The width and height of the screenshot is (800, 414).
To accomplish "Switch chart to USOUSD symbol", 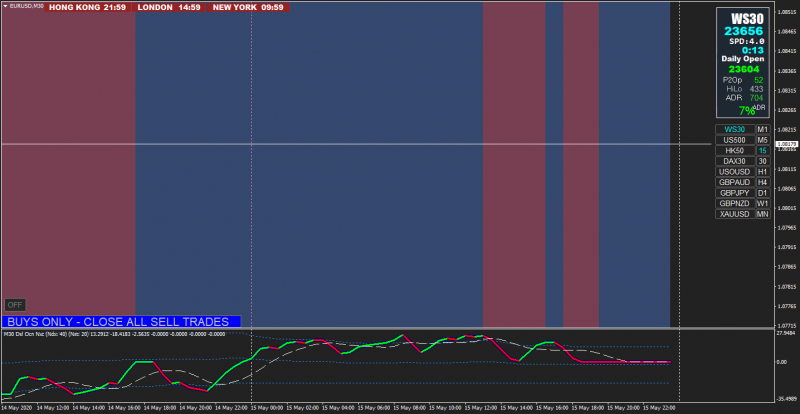I will pyautogui.click(x=735, y=172).
